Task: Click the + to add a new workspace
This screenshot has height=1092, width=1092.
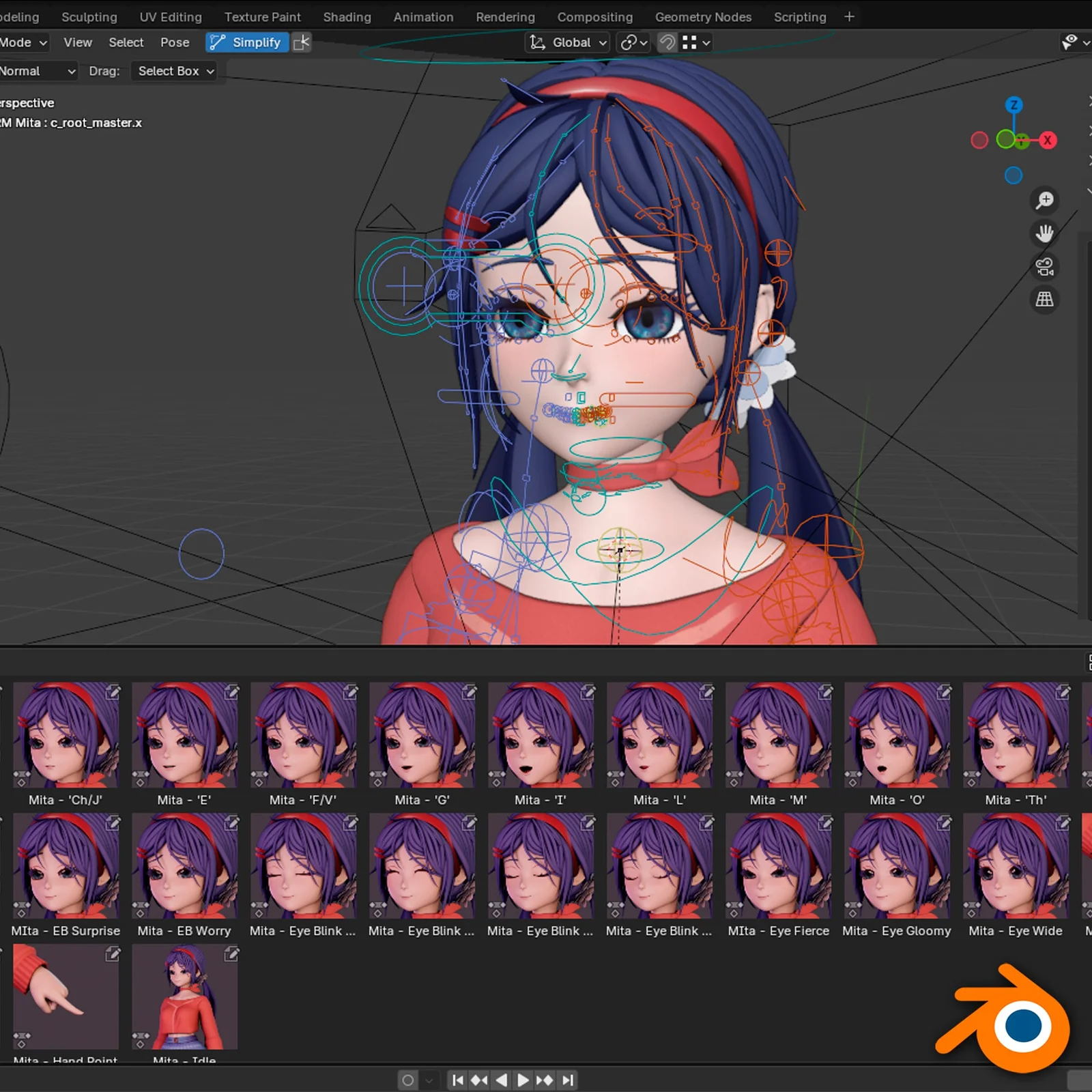Action: click(848, 16)
